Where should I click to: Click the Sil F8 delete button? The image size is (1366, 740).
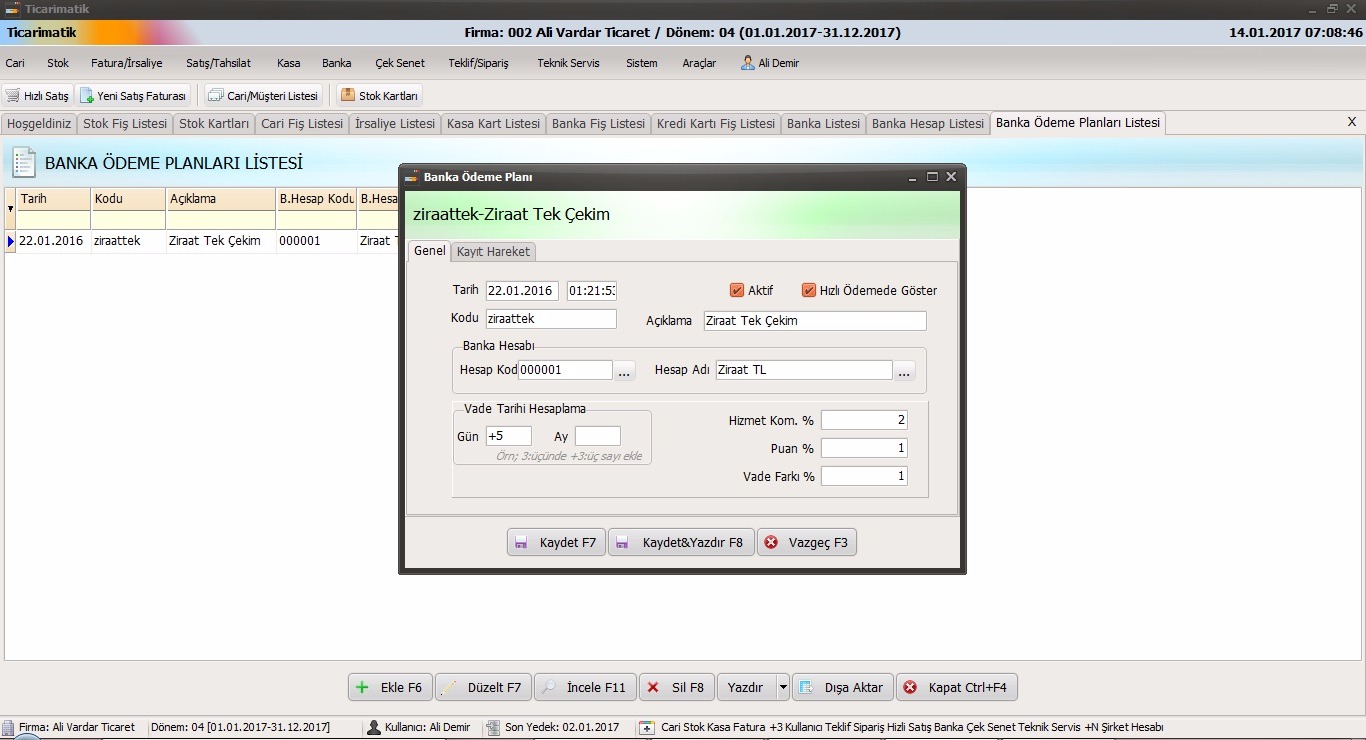[676, 687]
